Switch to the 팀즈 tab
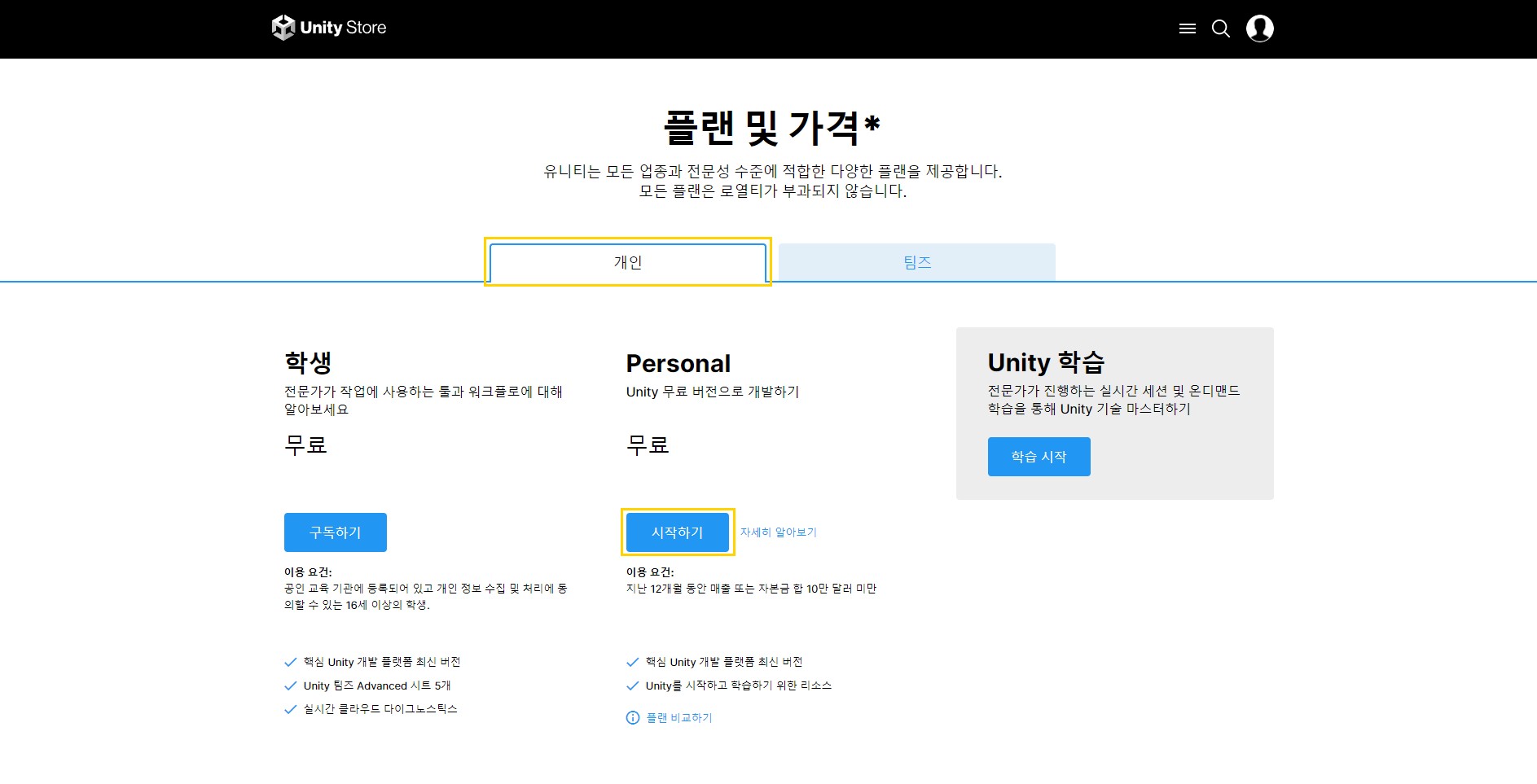The height and width of the screenshot is (784, 1537). coord(917,262)
